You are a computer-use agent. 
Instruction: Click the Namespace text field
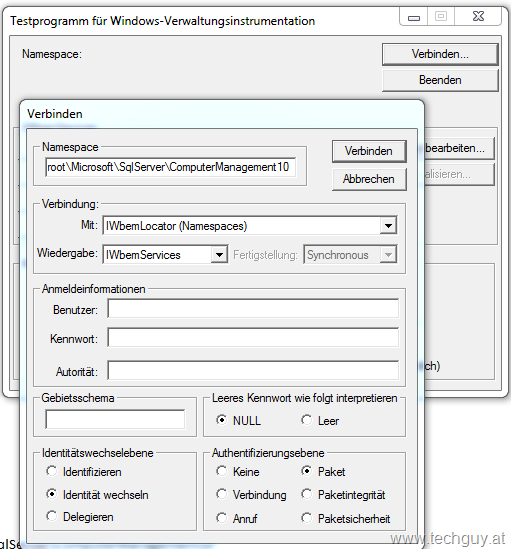tap(171, 167)
